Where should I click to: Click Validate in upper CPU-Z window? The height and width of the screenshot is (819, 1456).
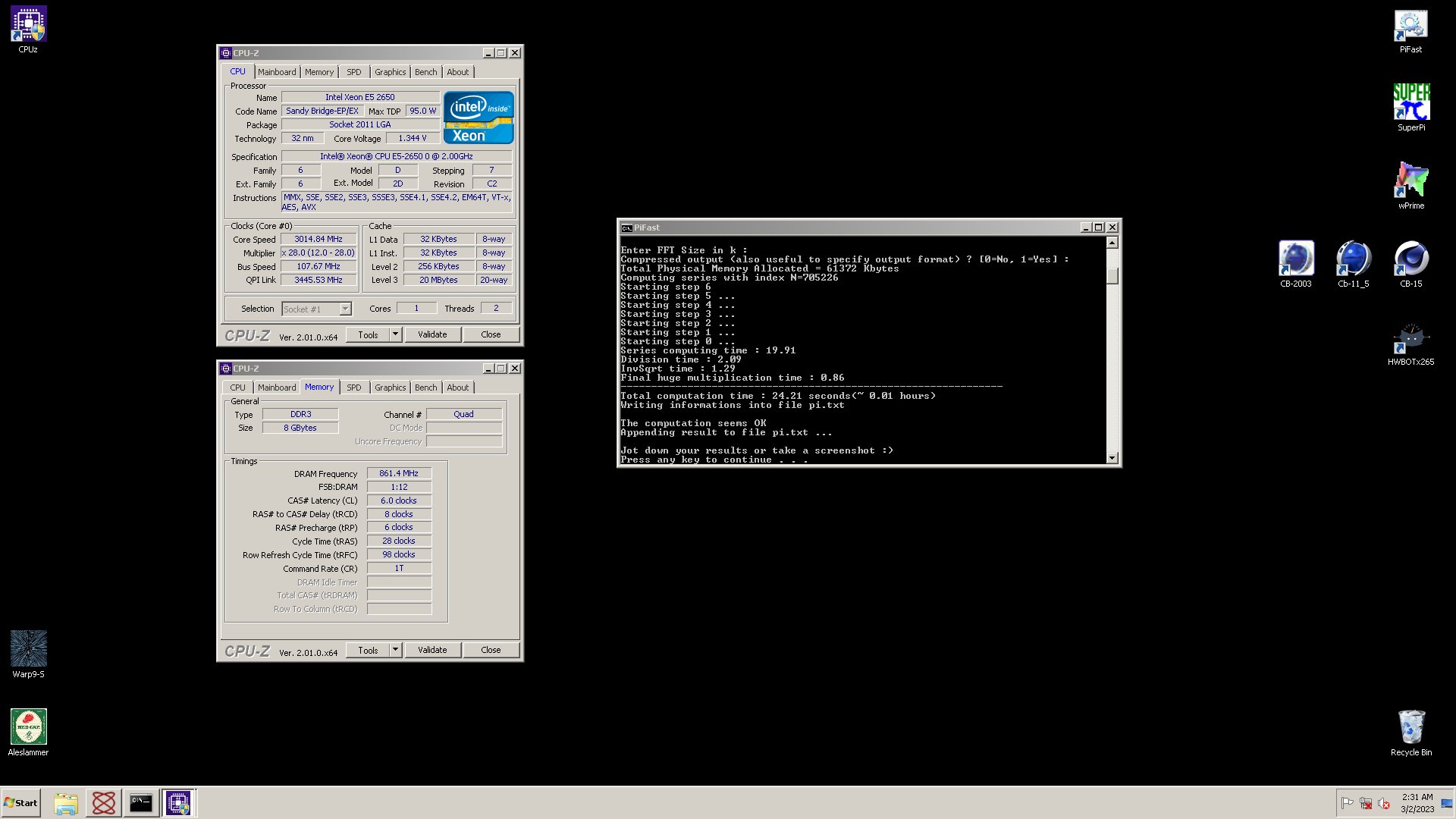click(x=432, y=334)
